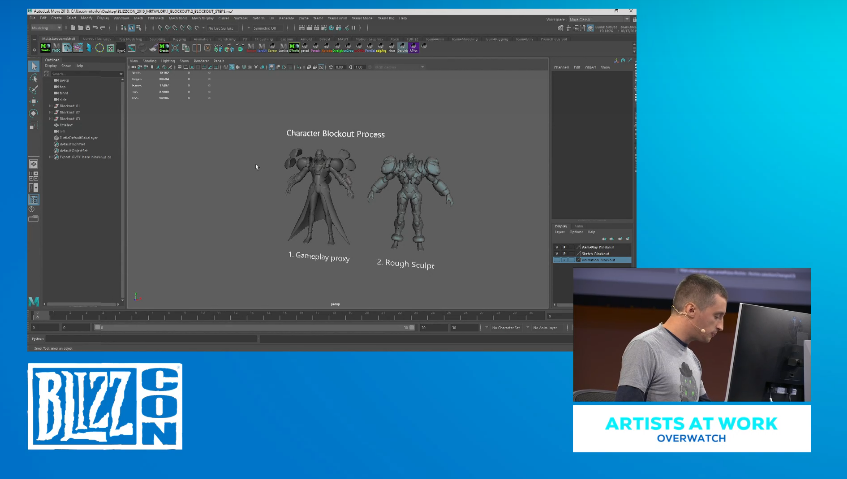Toggle screen space ambient occlusion icon
This screenshot has width=847, height=479.
[x=272, y=67]
